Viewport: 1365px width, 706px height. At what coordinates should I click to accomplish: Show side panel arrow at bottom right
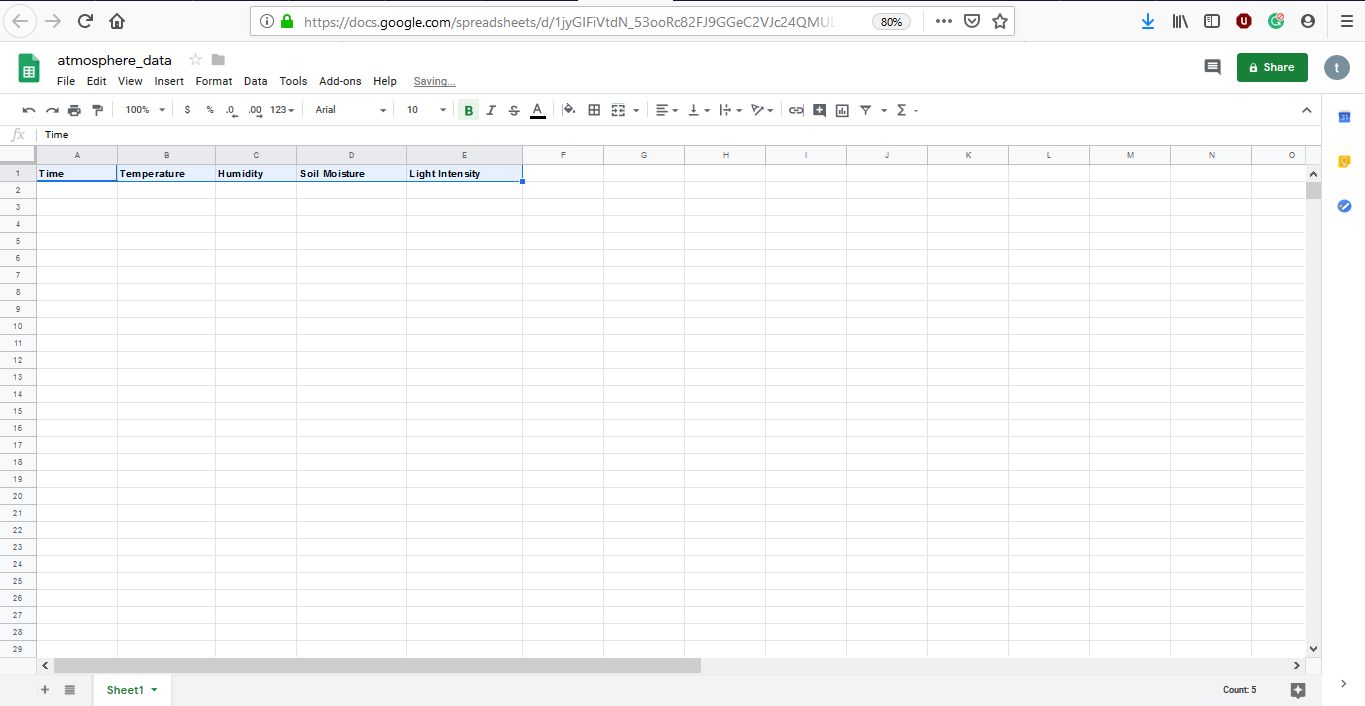point(1343,684)
